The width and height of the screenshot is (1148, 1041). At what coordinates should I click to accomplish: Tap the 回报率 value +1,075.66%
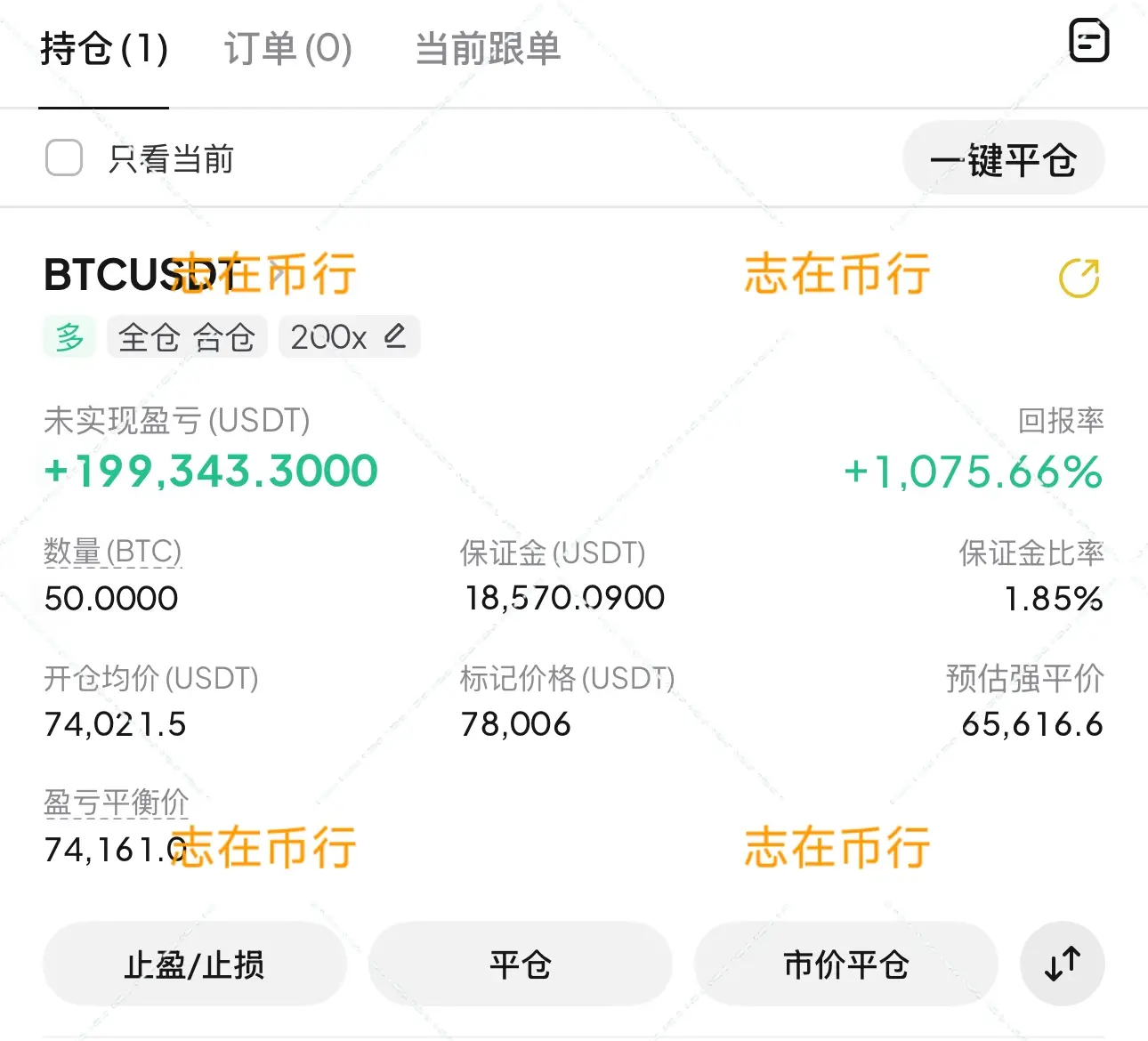click(x=974, y=472)
